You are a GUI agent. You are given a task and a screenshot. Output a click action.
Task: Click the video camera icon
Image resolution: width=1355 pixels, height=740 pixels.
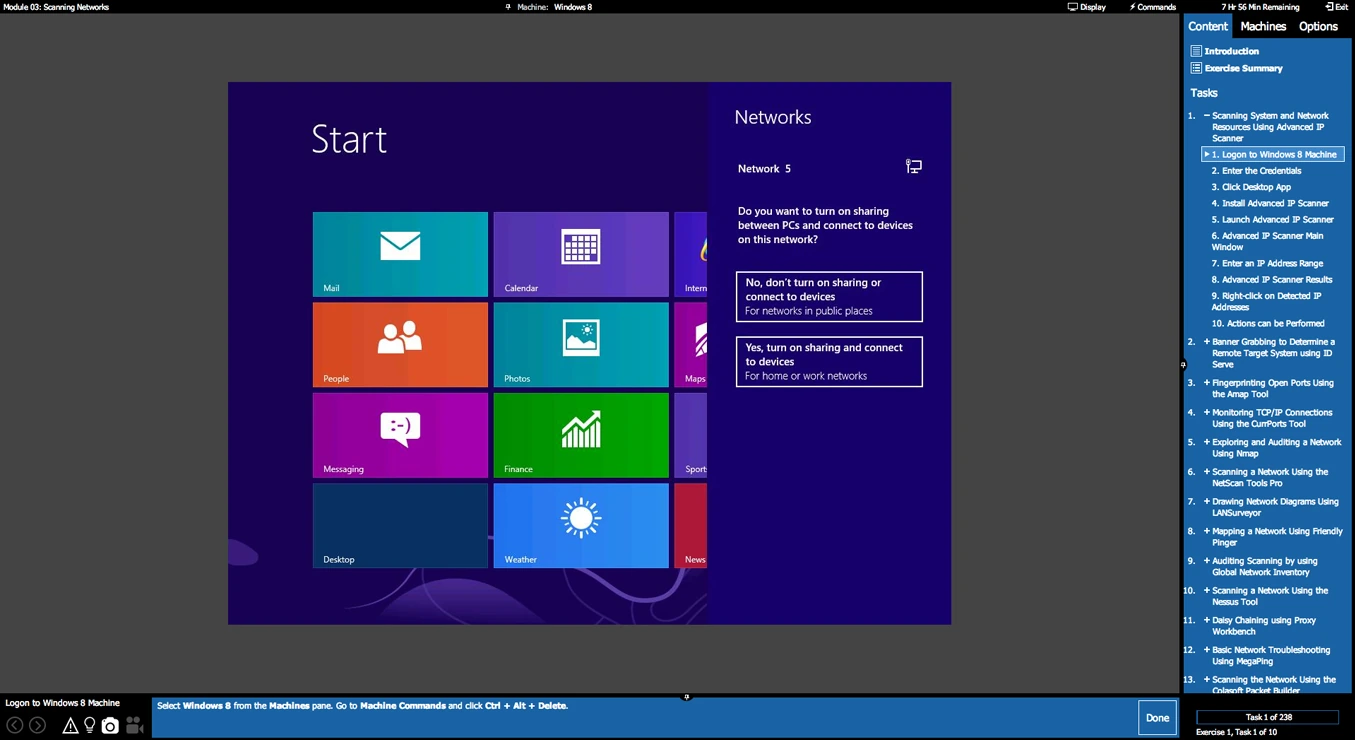point(134,726)
